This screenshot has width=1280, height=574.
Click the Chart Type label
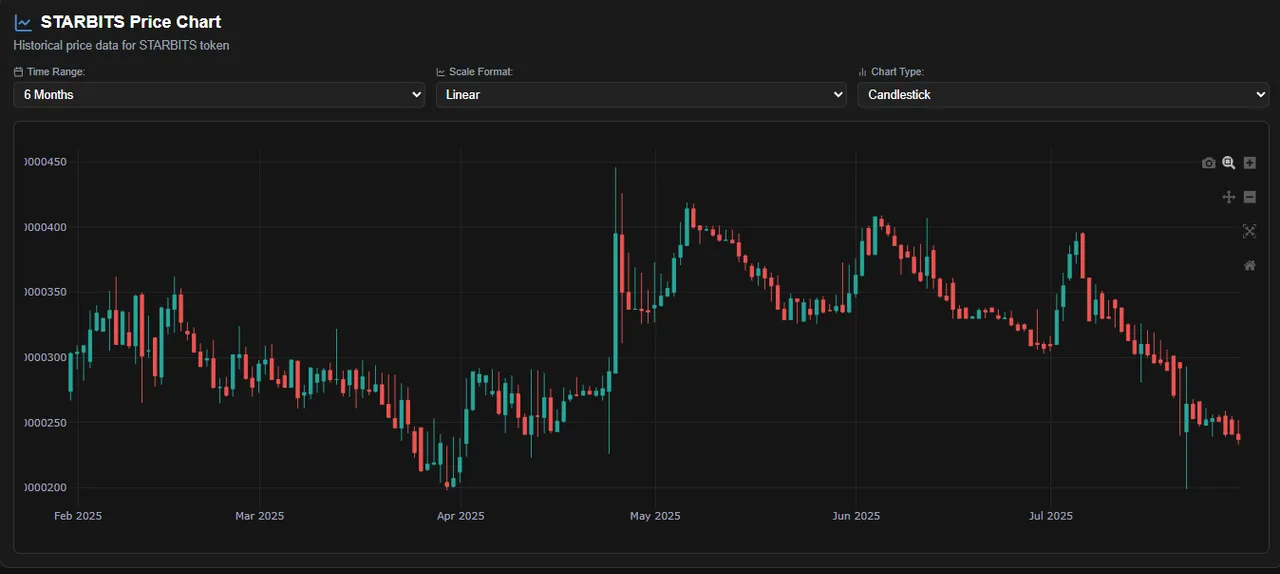tap(898, 72)
